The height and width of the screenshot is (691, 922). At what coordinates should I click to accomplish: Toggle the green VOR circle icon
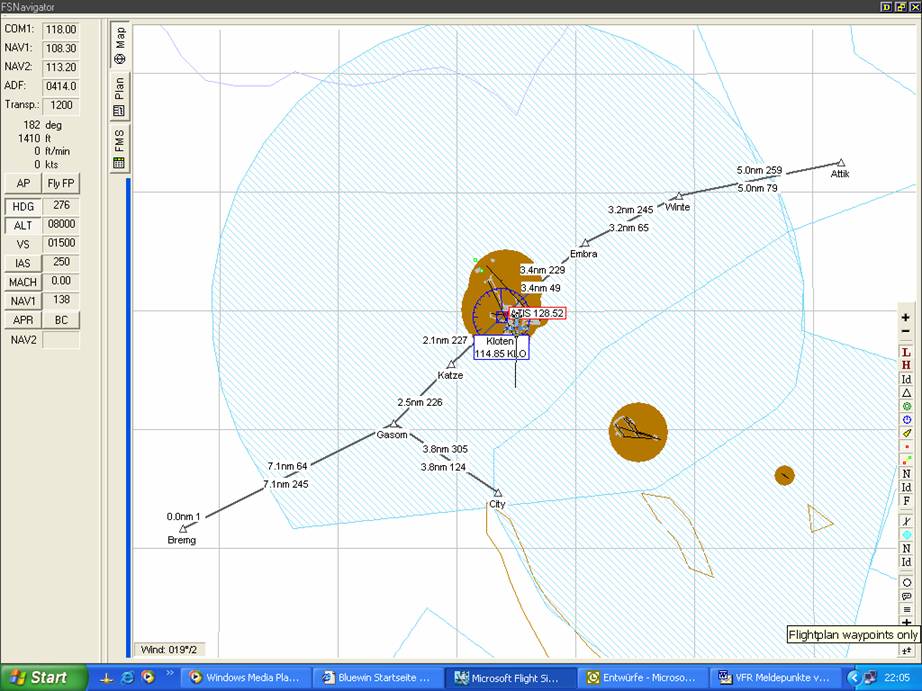906,406
